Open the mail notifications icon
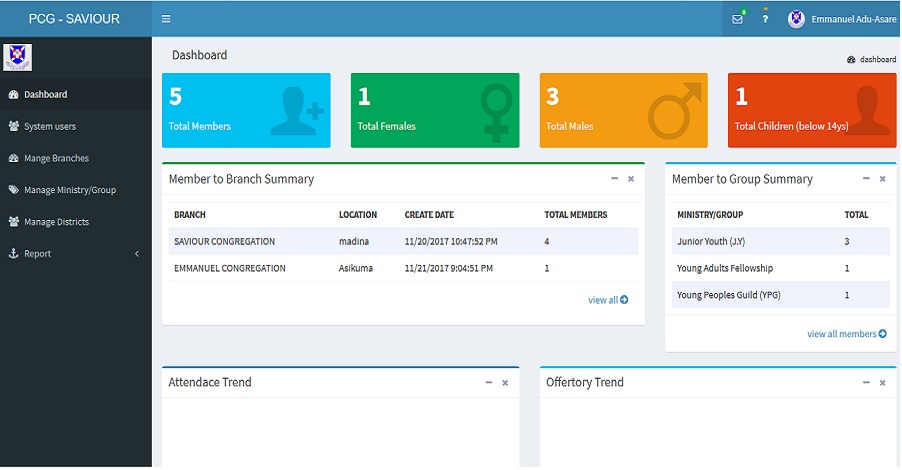Image resolution: width=902 pixels, height=470 pixels. coord(737,19)
